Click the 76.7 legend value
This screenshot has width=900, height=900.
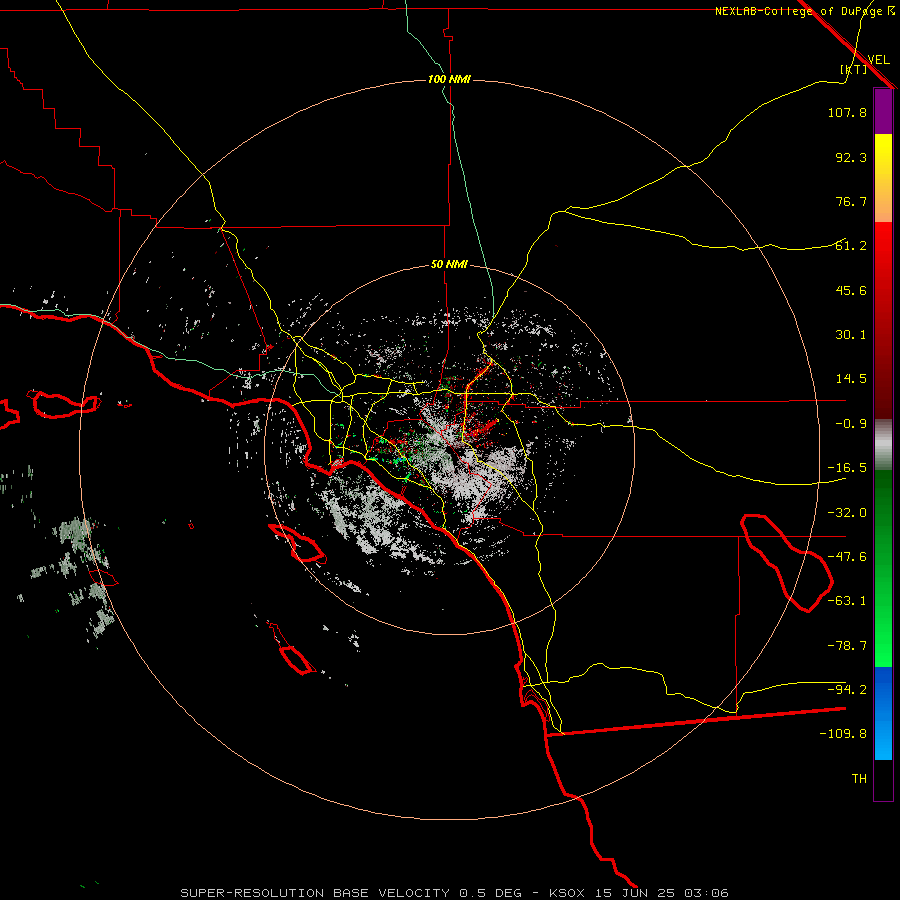coord(851,201)
